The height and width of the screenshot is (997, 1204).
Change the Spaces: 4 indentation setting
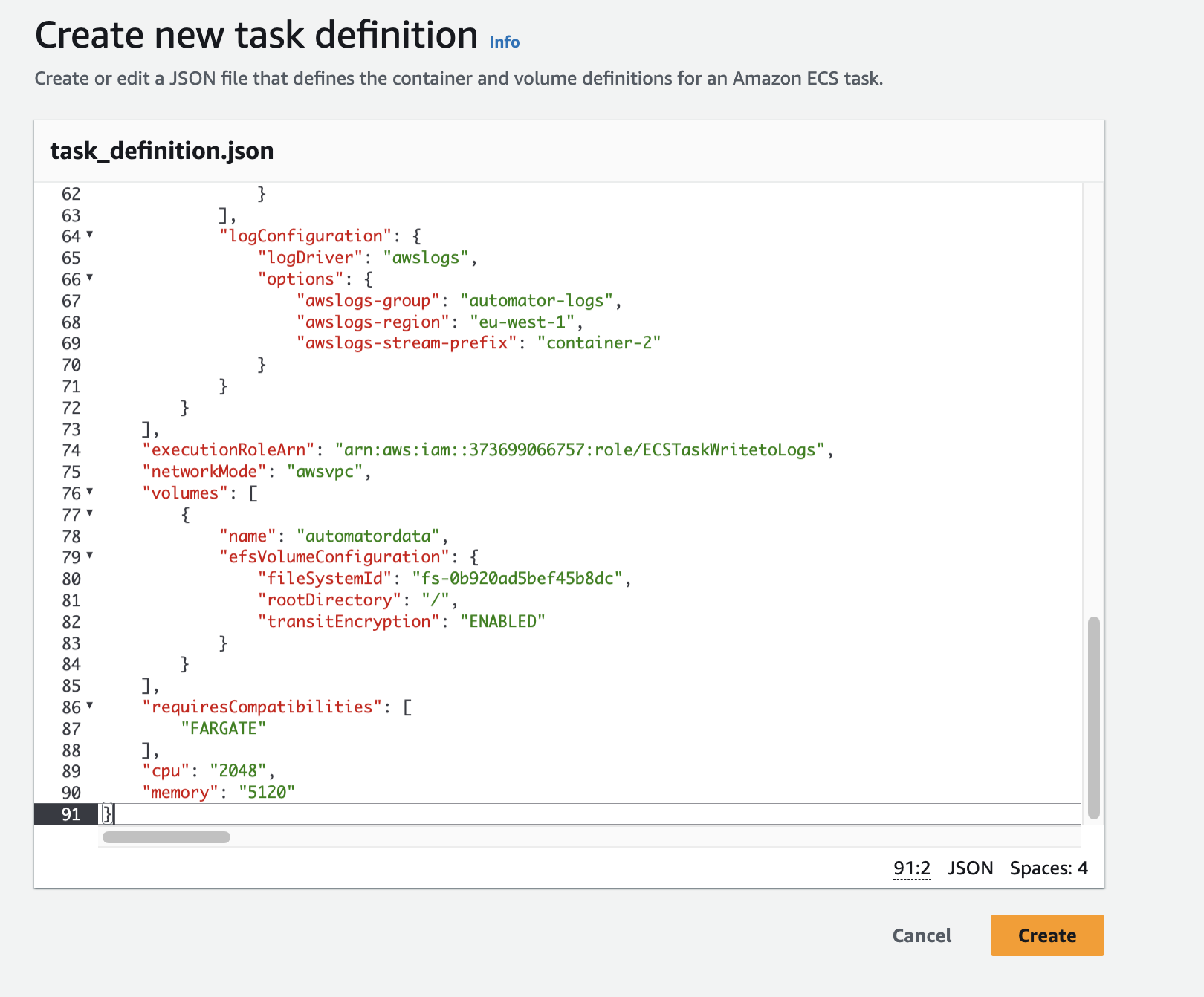[1048, 868]
